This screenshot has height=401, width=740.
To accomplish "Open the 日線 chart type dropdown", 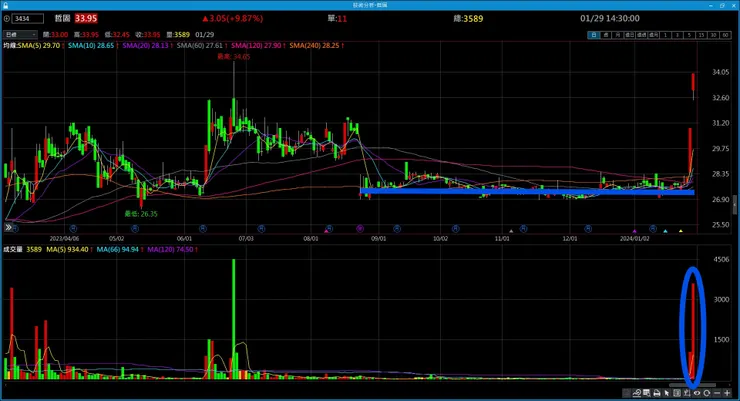I will point(20,34).
